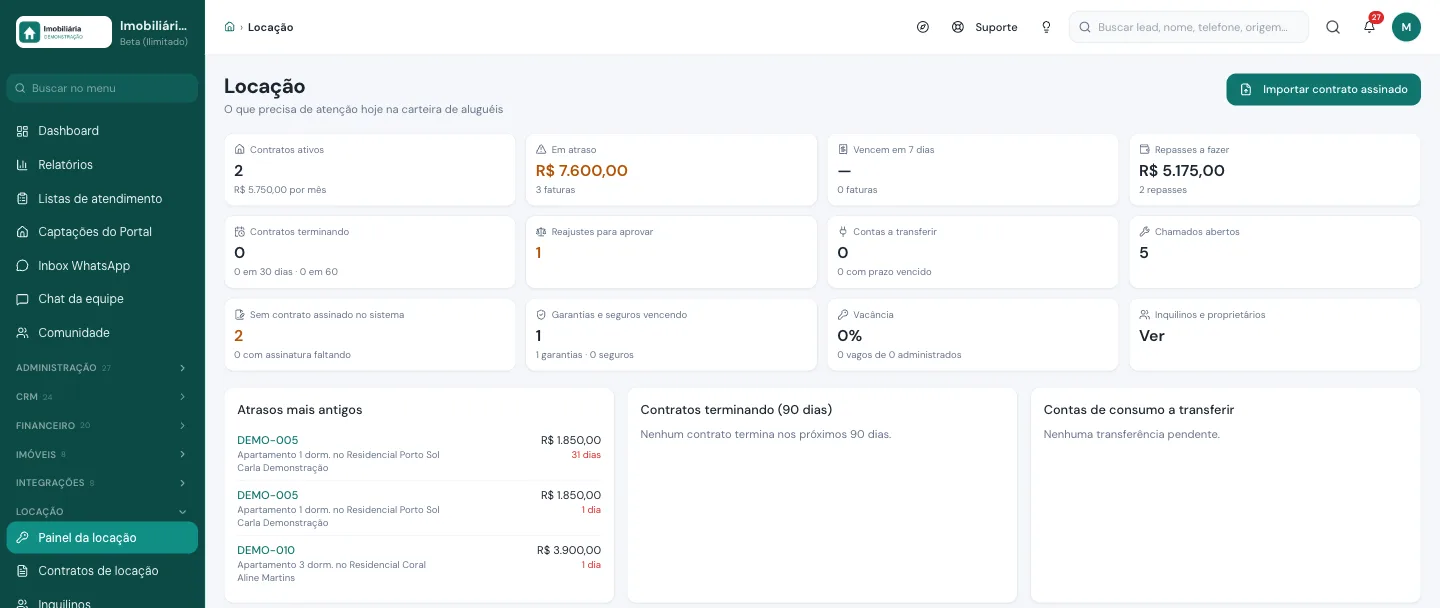Click the Contratos de locação document icon
Screen dimensions: 1440x608
point(22,571)
